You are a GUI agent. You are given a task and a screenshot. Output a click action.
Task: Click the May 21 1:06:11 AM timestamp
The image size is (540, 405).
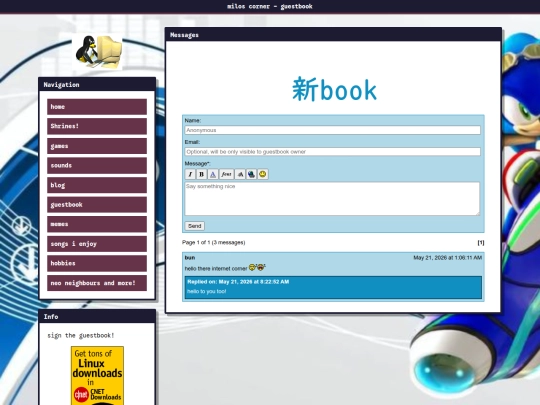tap(448, 258)
